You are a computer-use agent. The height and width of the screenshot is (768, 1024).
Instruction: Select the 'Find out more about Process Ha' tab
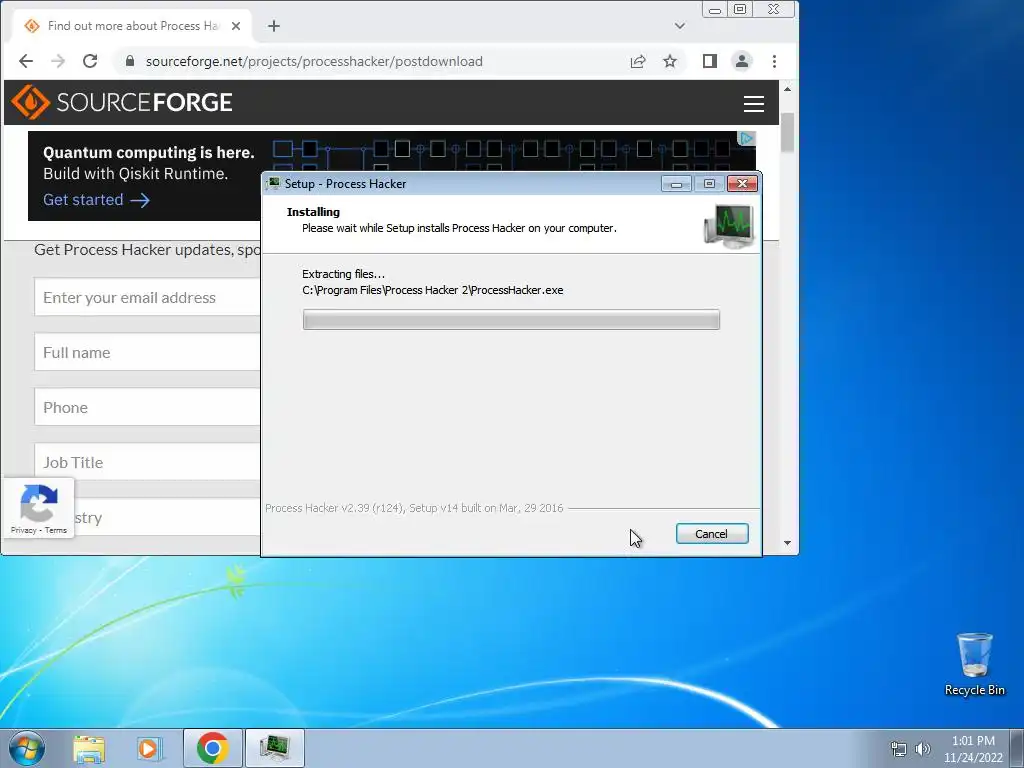tap(133, 26)
